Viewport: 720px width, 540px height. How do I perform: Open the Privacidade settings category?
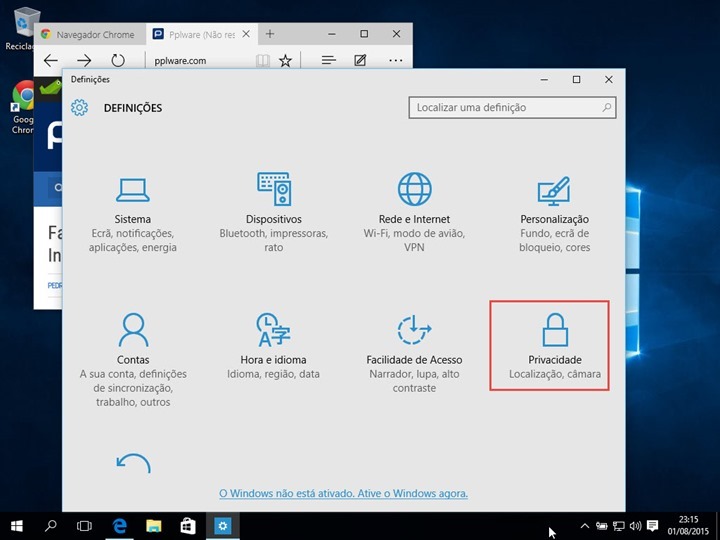(554, 345)
